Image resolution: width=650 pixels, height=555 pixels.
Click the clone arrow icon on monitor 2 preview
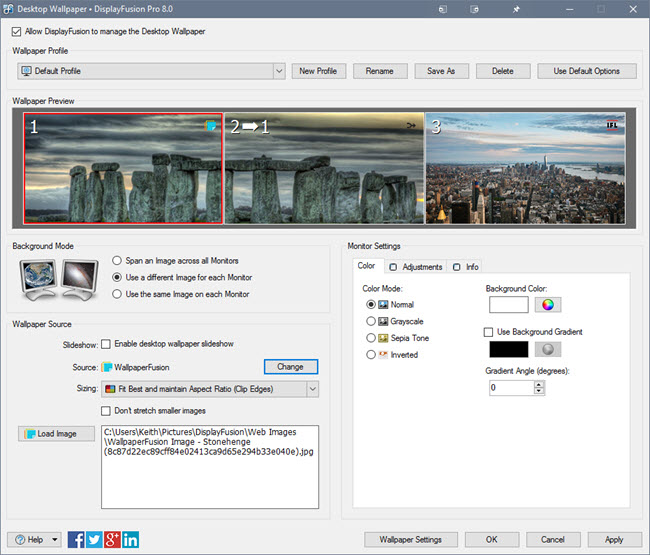(x=411, y=125)
